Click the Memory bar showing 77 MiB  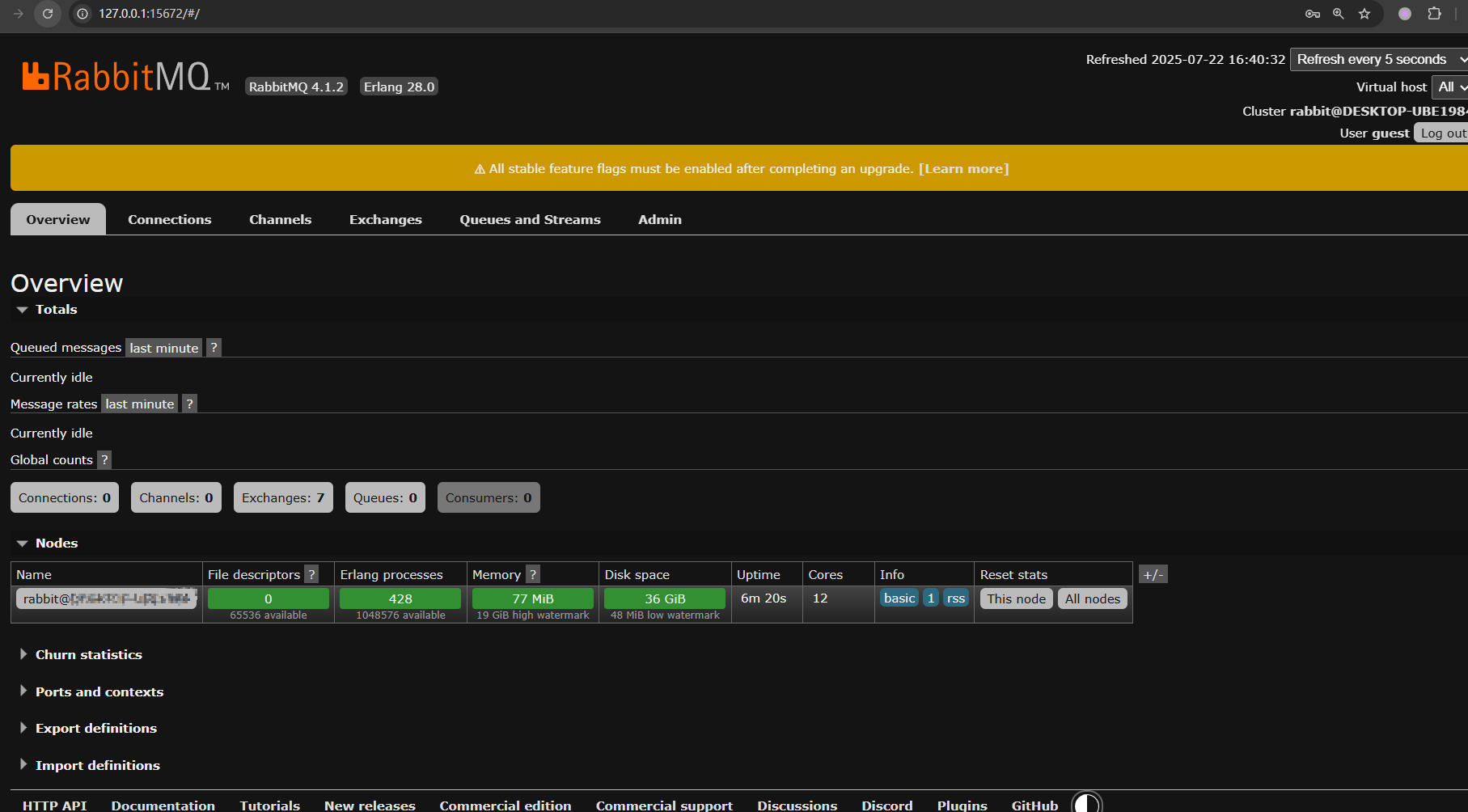click(533, 598)
